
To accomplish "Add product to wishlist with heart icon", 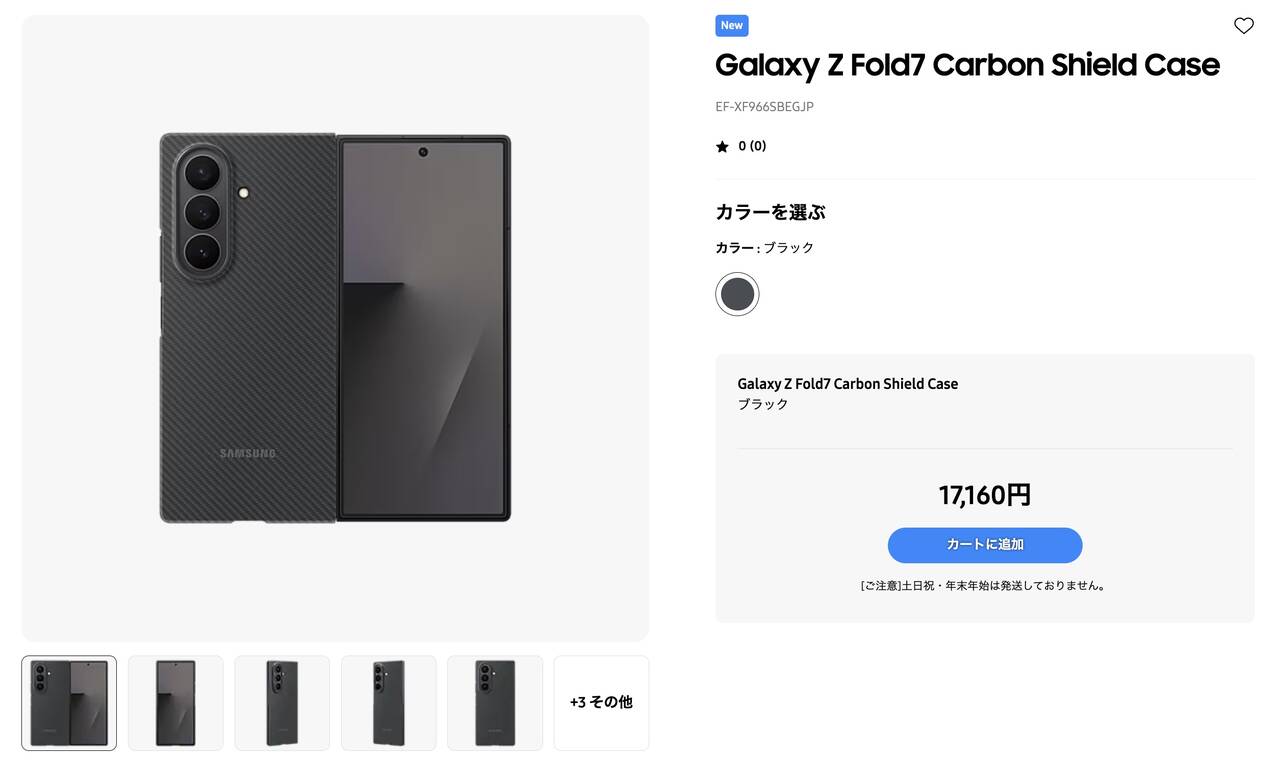I will tap(1243, 26).
